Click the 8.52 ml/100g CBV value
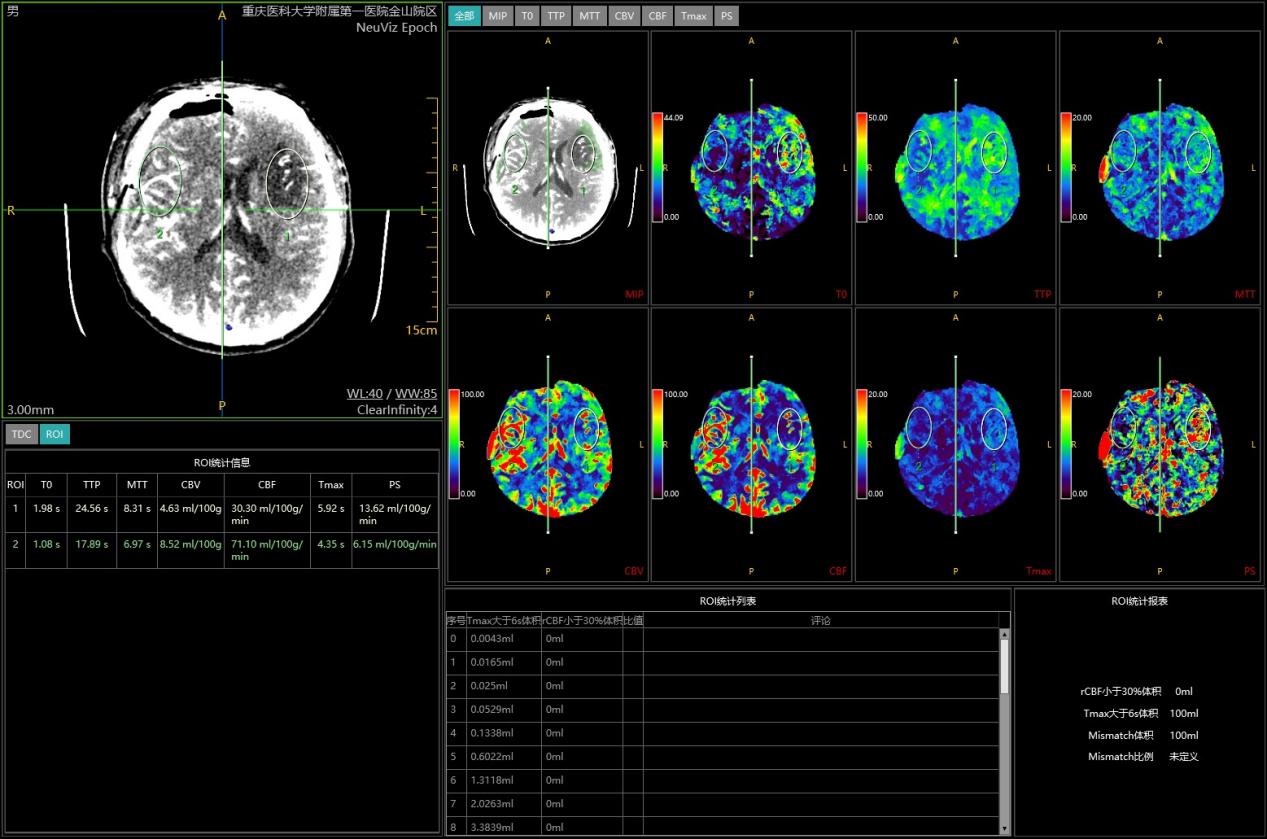Viewport: 1267px width, 839px height. pos(190,544)
